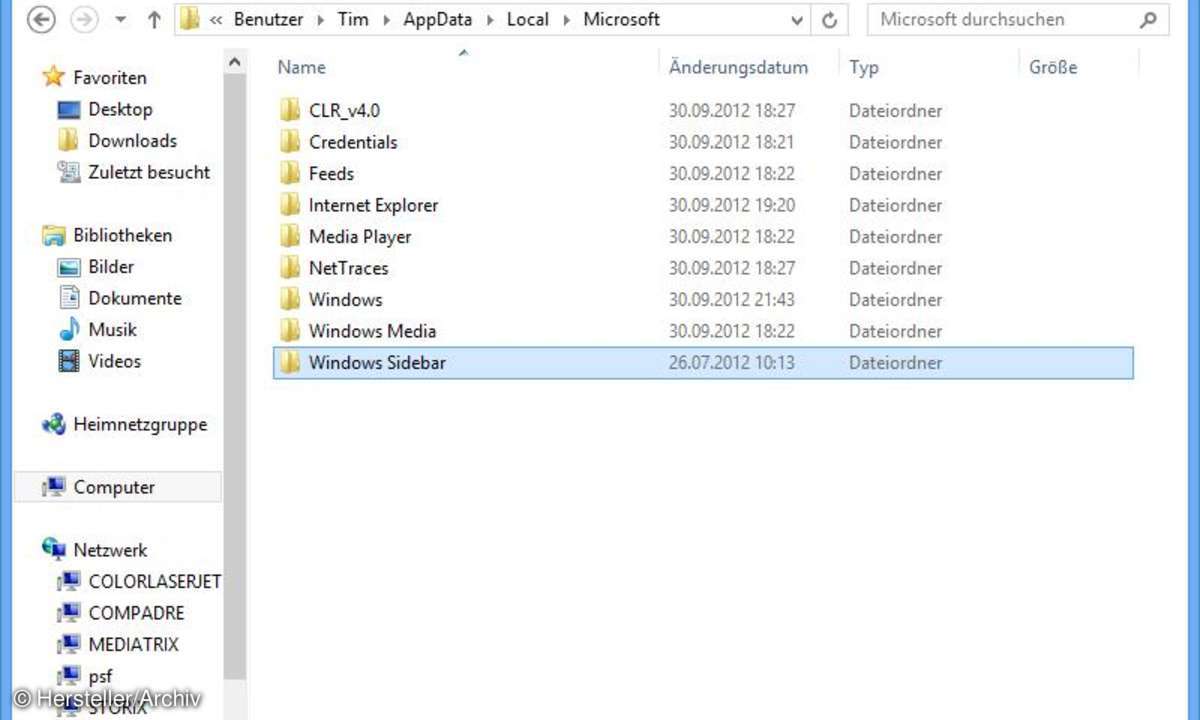Open address bar history dropdown

click(x=797, y=20)
